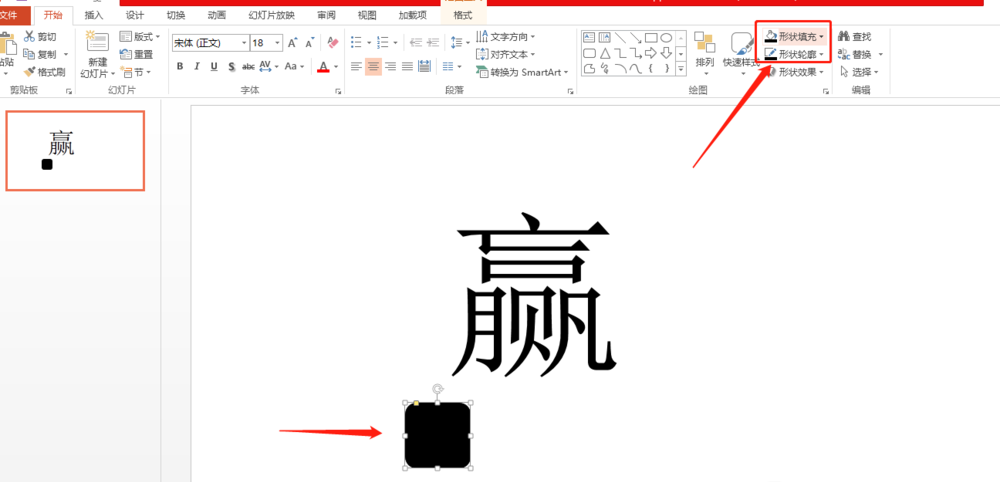Open the font name dropdown 宋体 (正文)
Viewport: 1000px width, 482px height.
(x=244, y=43)
